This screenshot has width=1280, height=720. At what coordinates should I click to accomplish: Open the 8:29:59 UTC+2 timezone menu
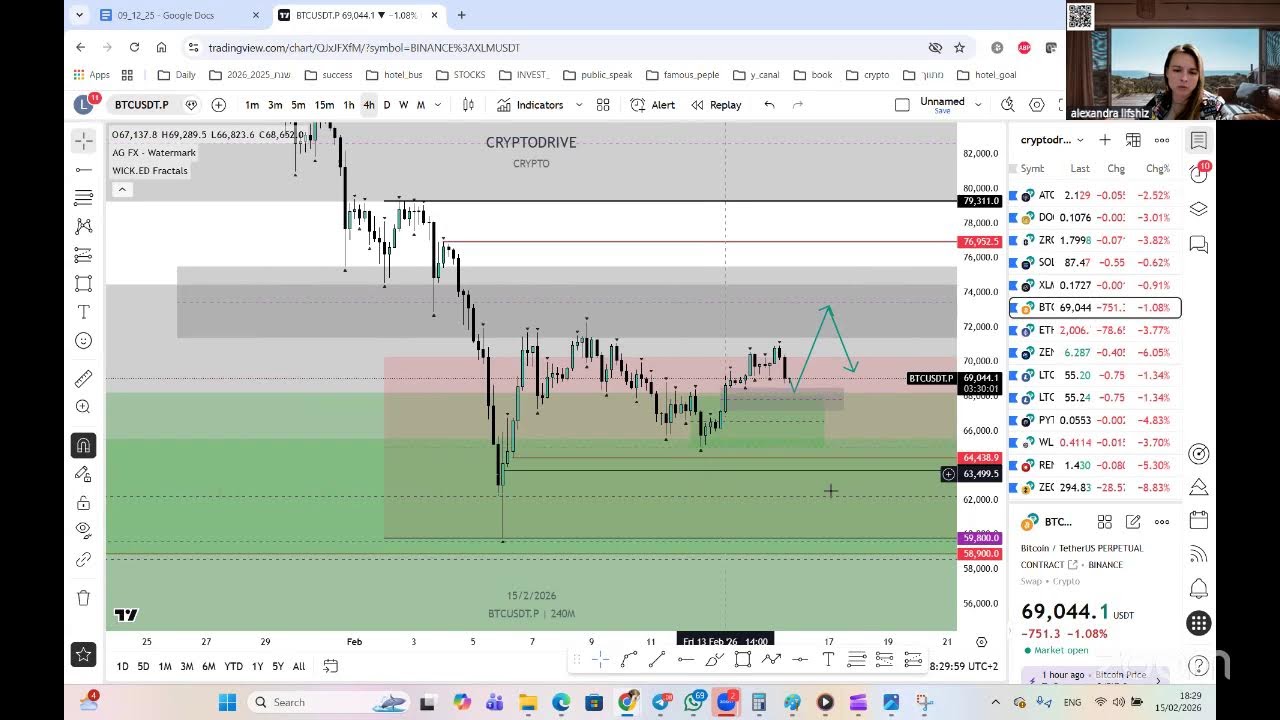[964, 666]
